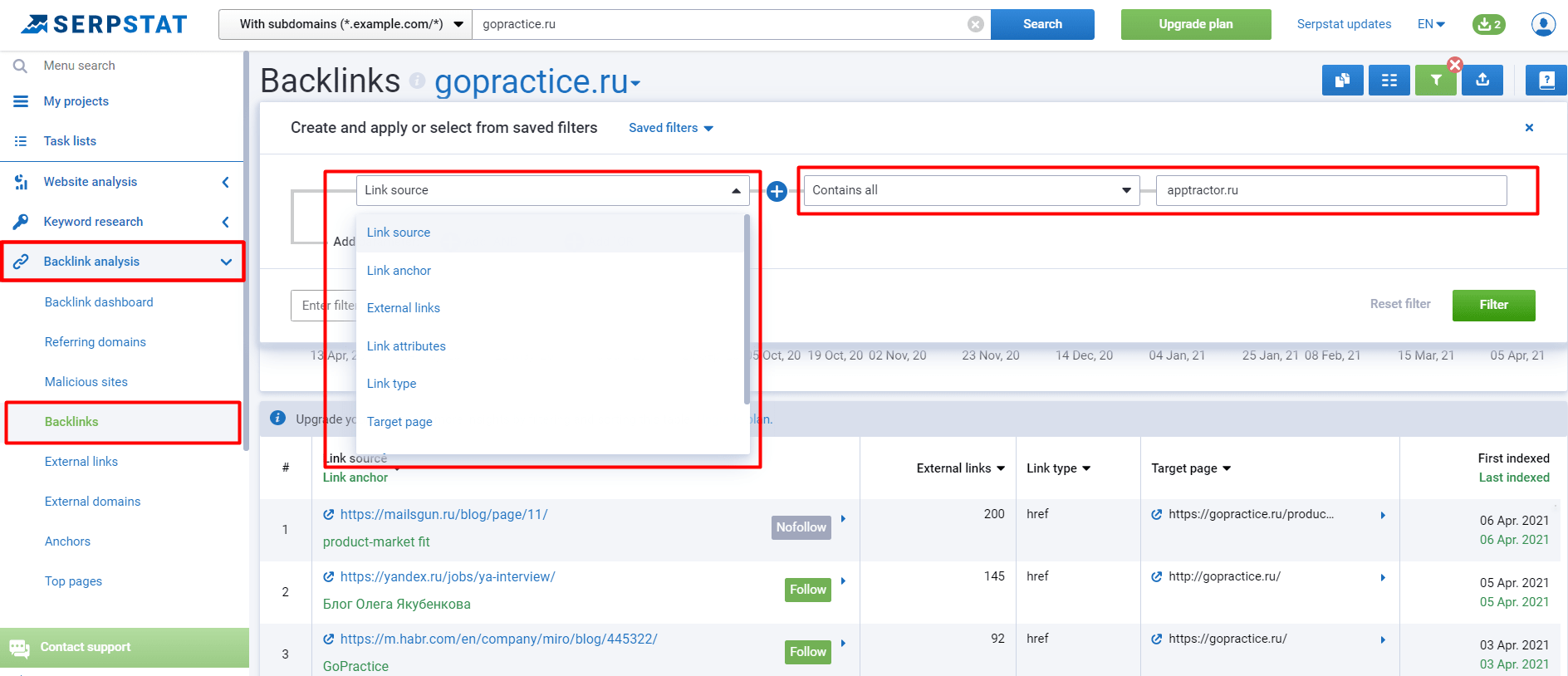The height and width of the screenshot is (676, 1568).
Task: Open the gopractice.ru domain dropdown
Action: tap(537, 81)
